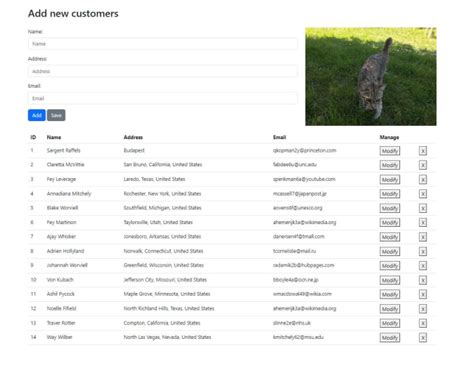Open Modify for Fey Martinon
Screen dimensions: 474x366
(390, 223)
